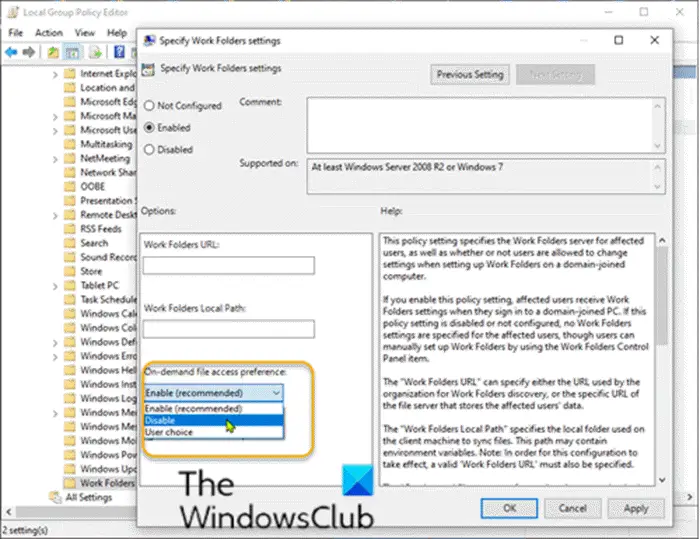Viewport: 700px width, 539px height.
Task: Open the On-demand file access preference dropdown
Action: (x=214, y=393)
